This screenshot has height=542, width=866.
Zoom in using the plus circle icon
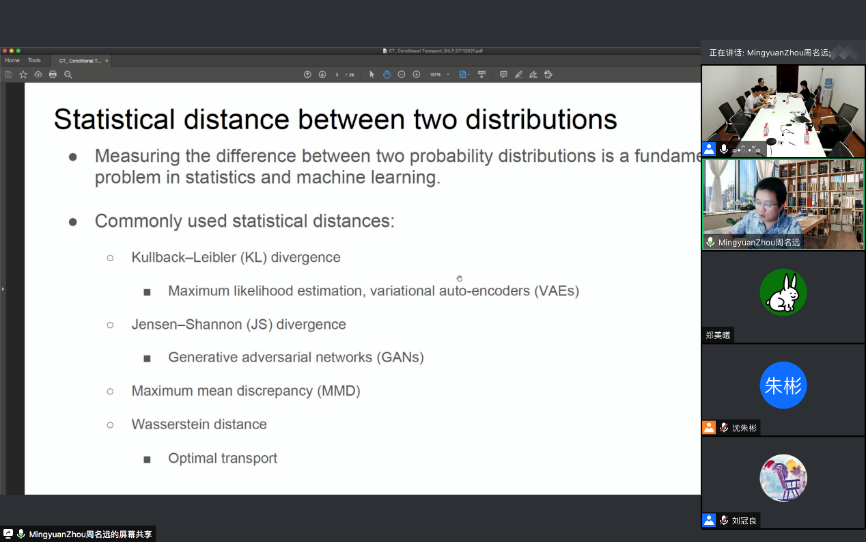pyautogui.click(x=416, y=75)
